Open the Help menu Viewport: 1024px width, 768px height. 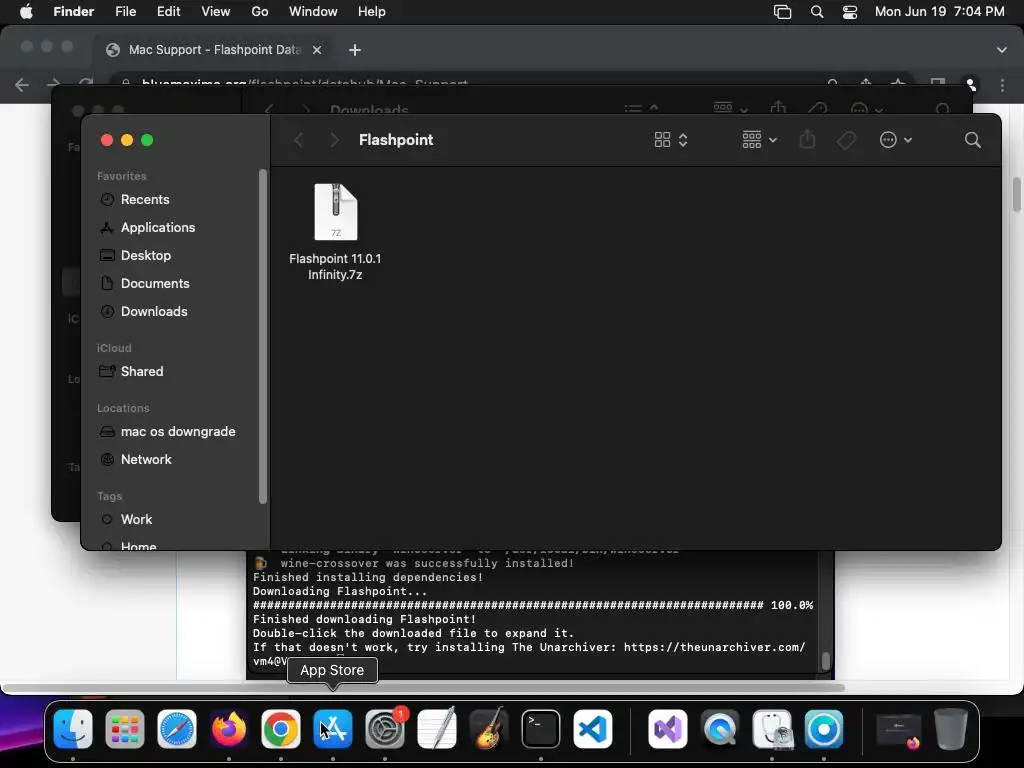tap(372, 12)
